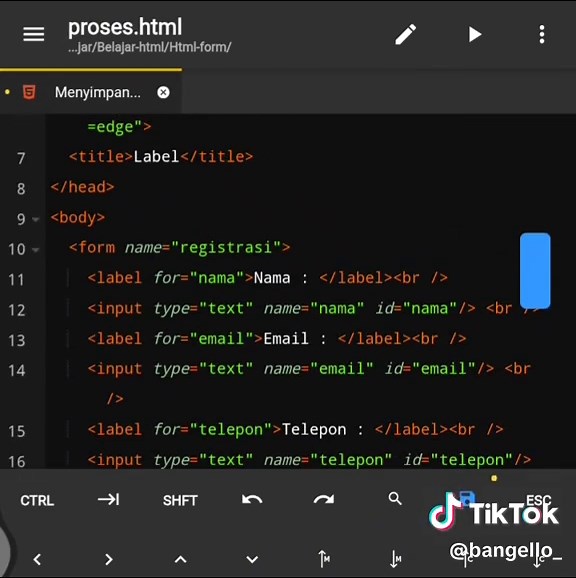
Task: Select the blue vertical scrollbar thumb
Action: tap(535, 271)
